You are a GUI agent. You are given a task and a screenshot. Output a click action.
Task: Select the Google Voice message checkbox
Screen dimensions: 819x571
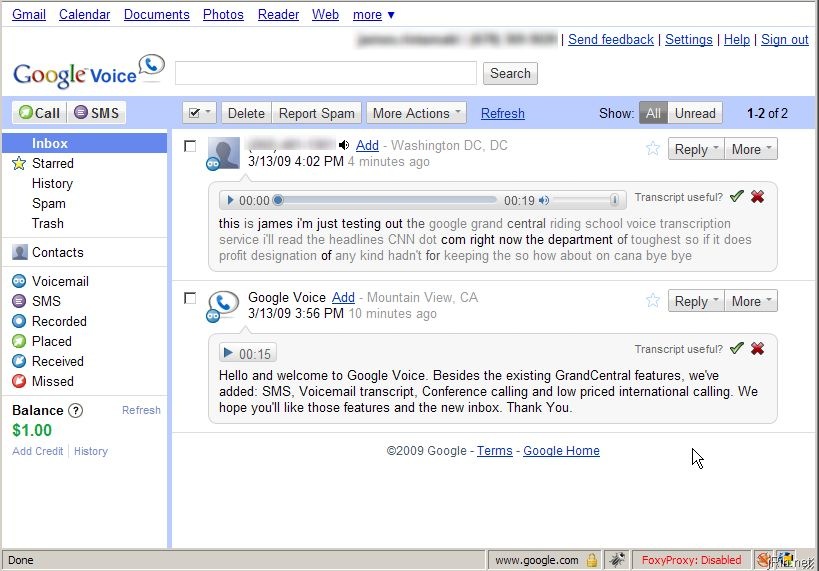(x=190, y=298)
